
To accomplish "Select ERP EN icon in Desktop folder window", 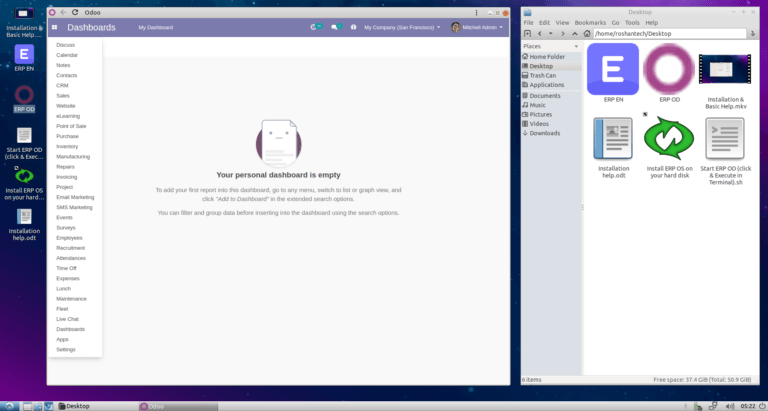I will [613, 69].
